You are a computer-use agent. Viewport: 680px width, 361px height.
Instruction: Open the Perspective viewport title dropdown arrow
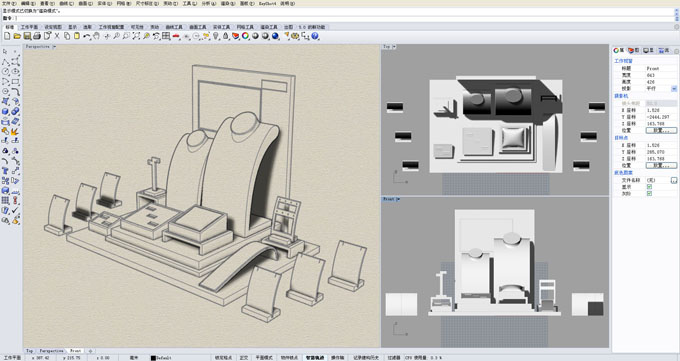point(54,46)
